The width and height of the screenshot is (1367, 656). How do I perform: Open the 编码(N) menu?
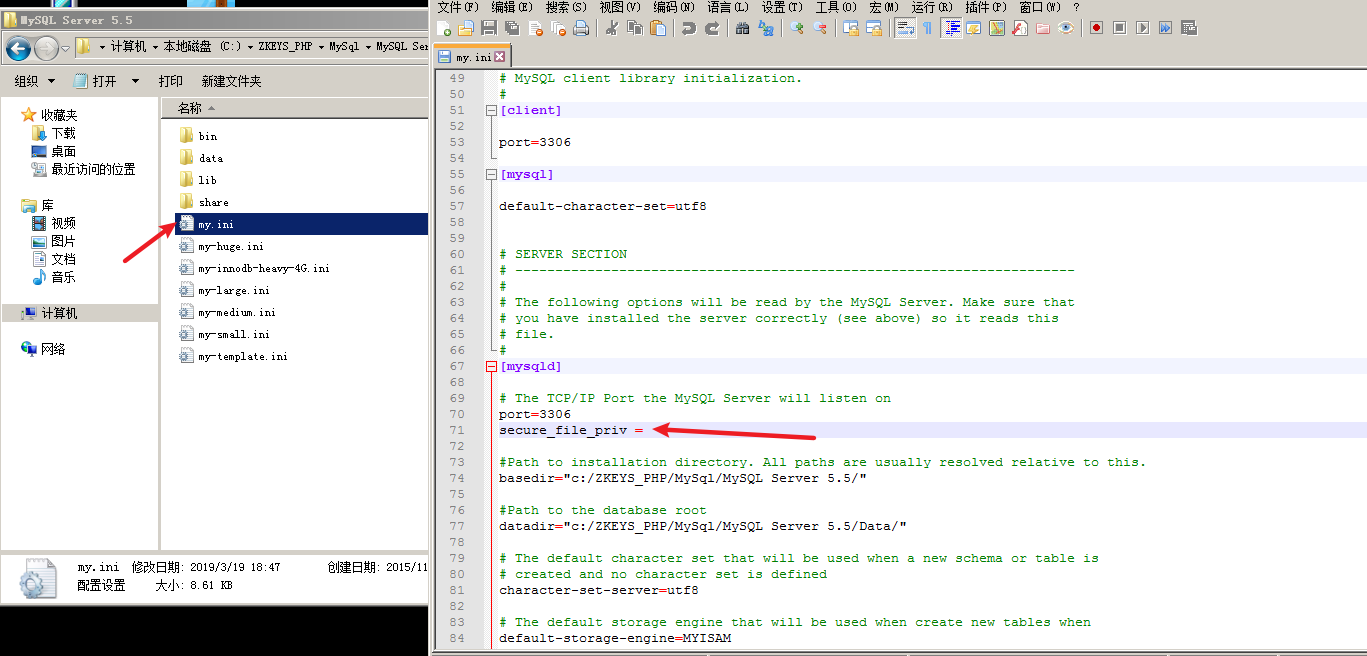675,7
